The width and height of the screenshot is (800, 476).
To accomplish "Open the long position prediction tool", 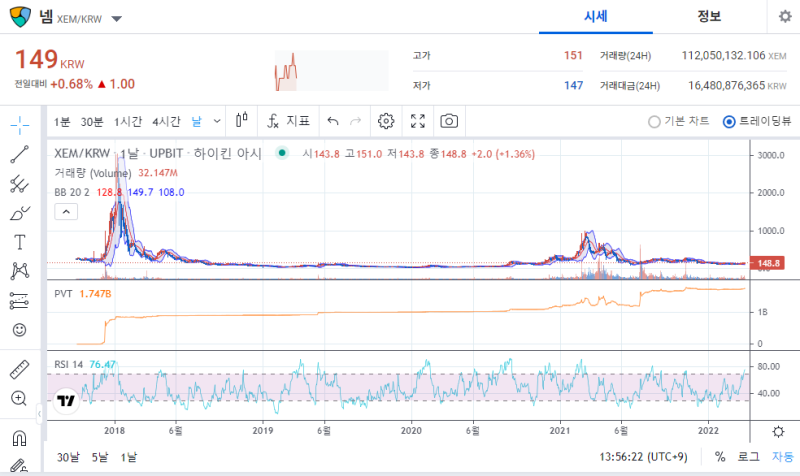I will [x=20, y=300].
